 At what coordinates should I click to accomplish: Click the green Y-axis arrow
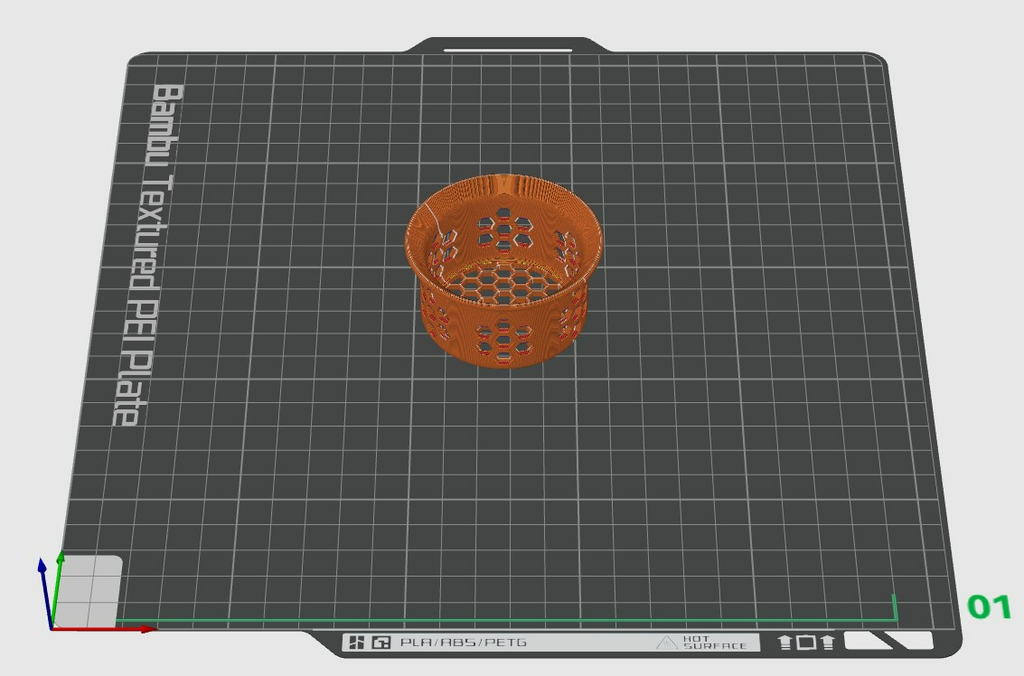pyautogui.click(x=57, y=588)
